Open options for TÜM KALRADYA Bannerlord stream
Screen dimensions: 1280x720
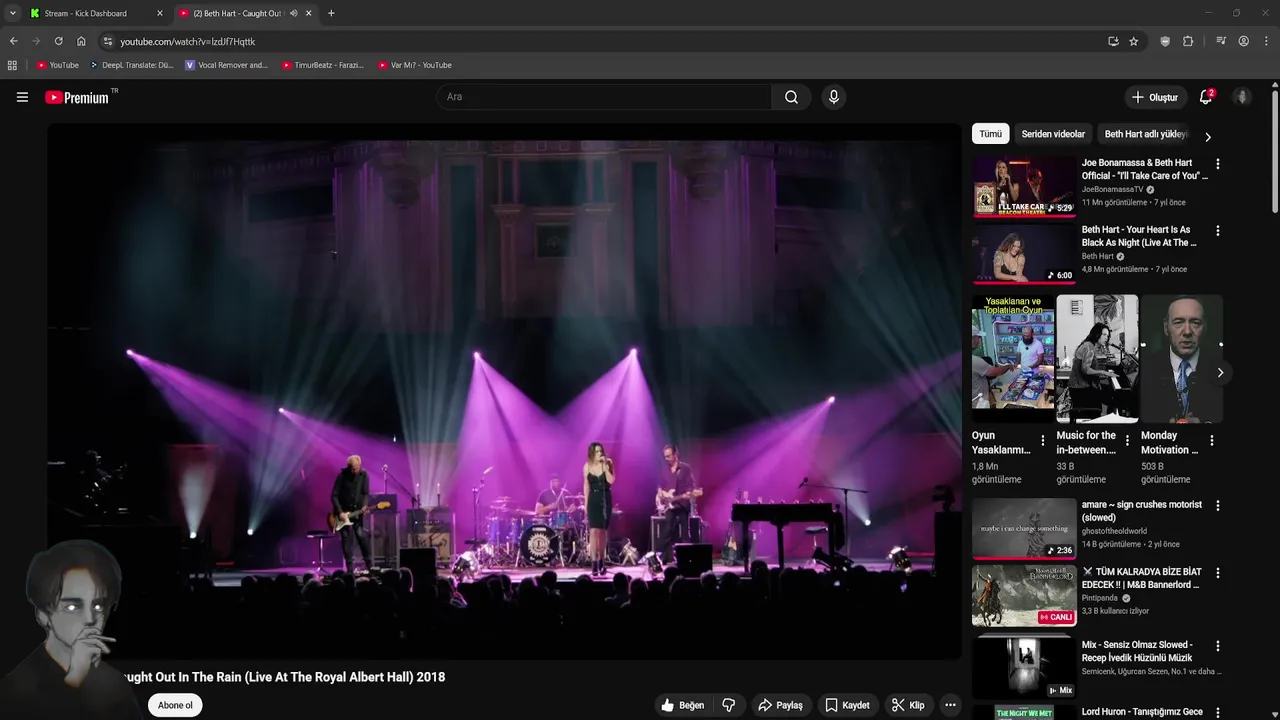(x=1217, y=573)
